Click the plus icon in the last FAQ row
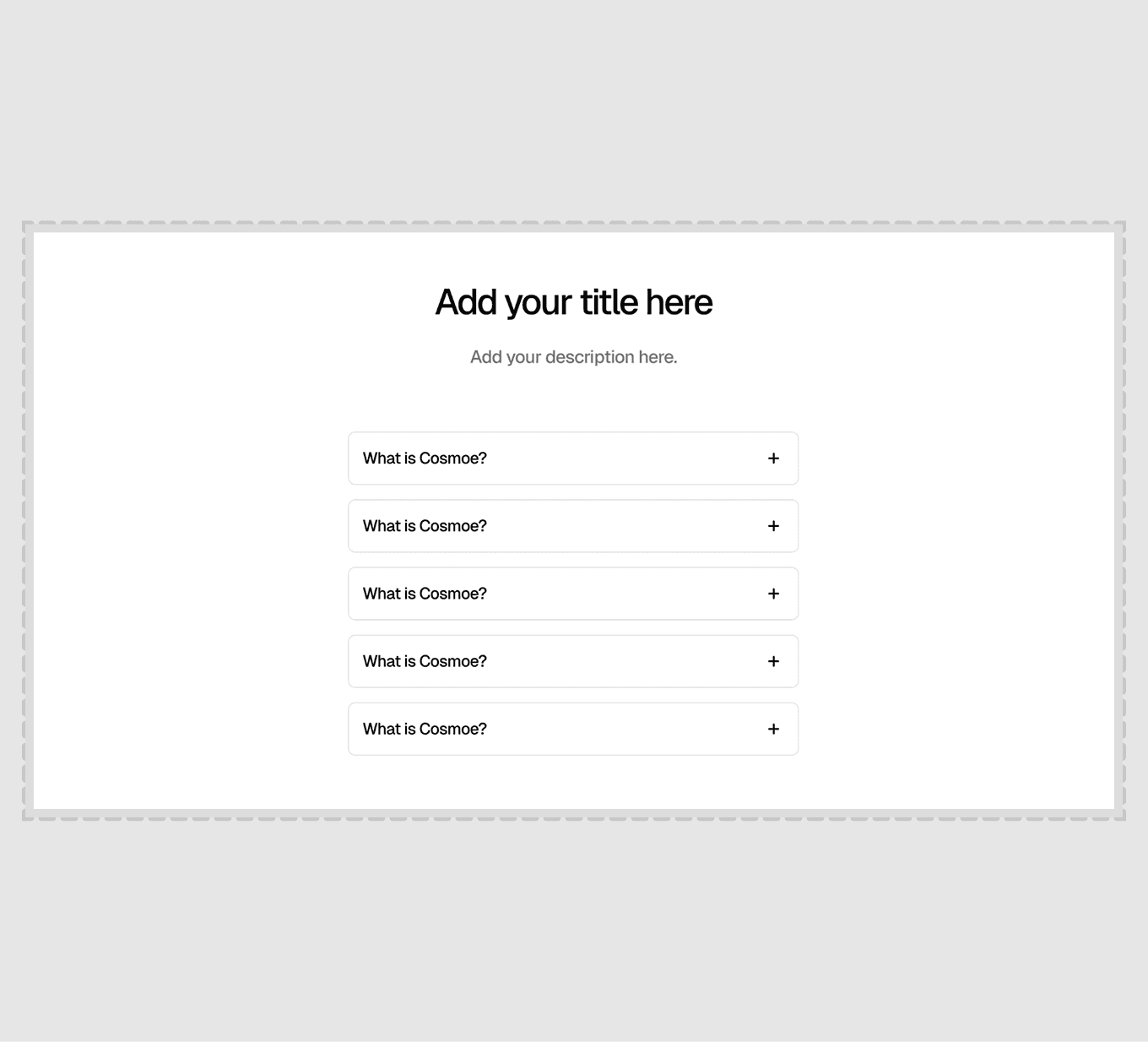Screen dimensions: 1148x1042 773,729
